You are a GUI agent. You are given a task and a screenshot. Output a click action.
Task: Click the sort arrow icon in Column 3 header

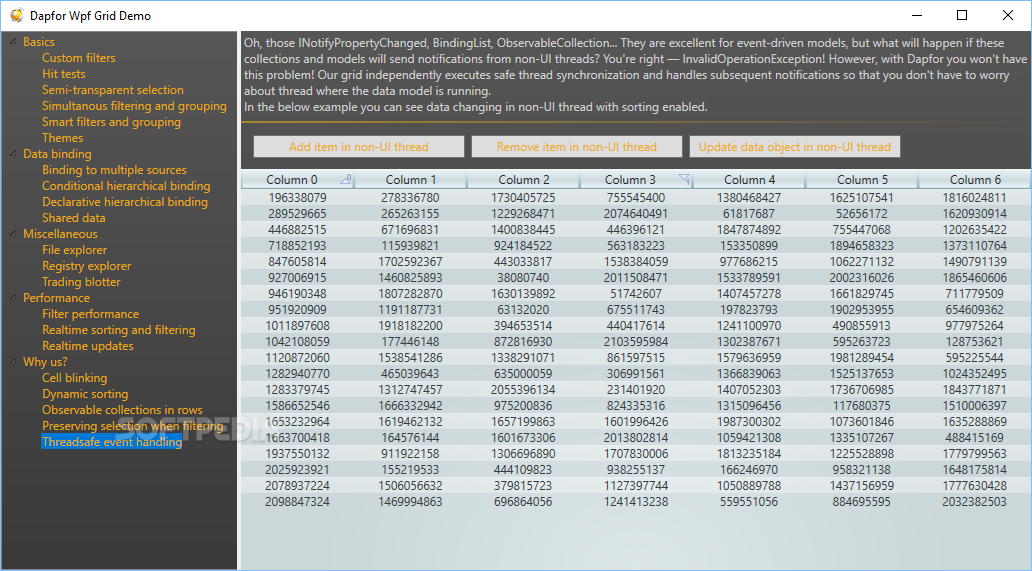click(684, 178)
